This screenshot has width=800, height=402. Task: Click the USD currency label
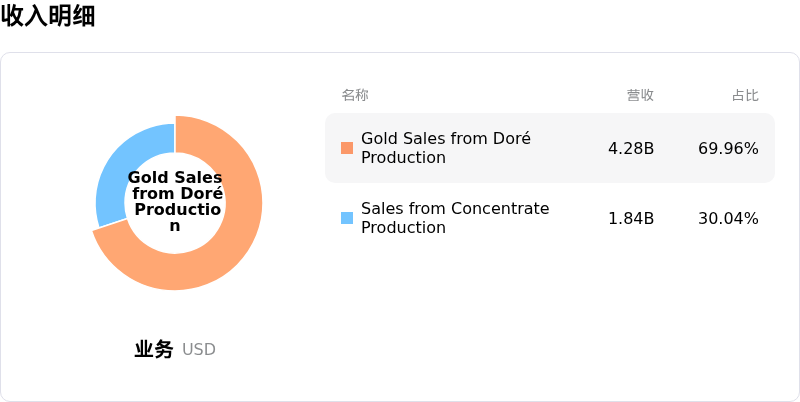[199, 350]
